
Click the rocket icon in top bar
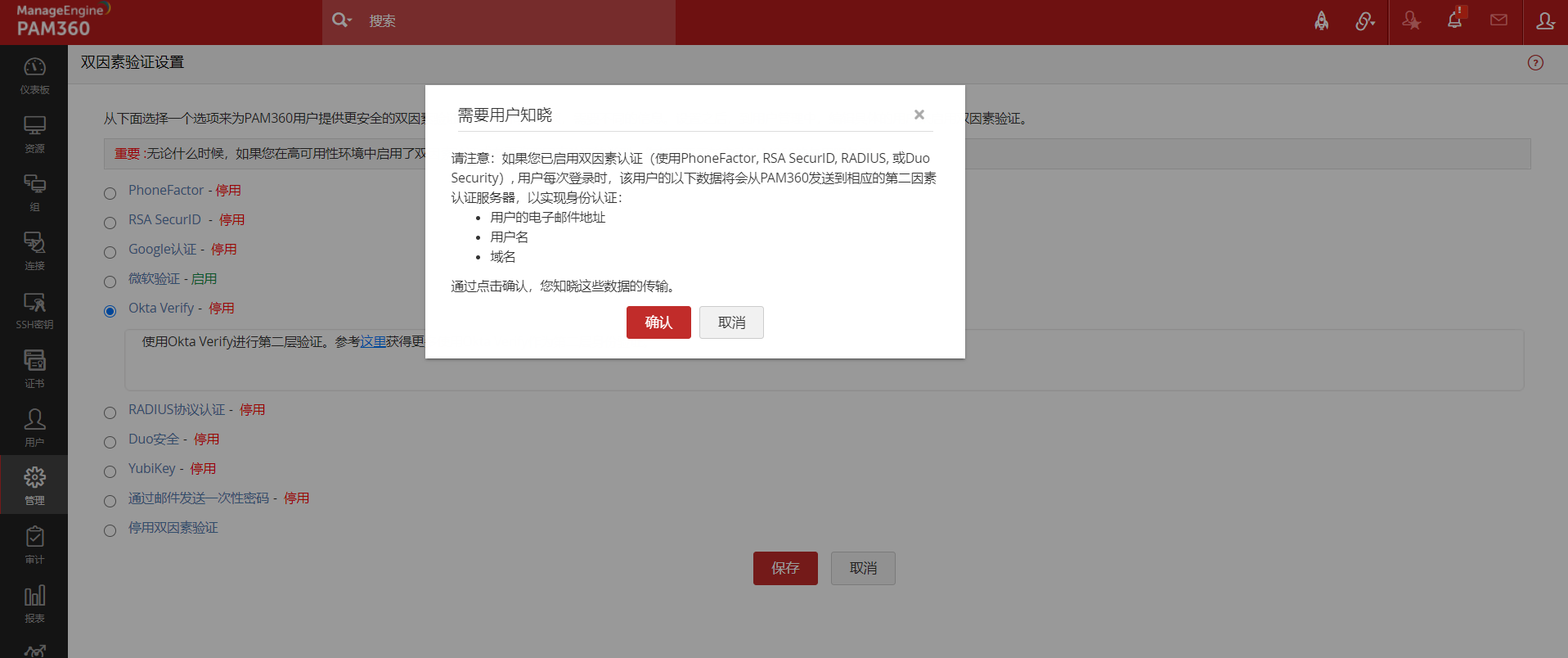pyautogui.click(x=1321, y=21)
